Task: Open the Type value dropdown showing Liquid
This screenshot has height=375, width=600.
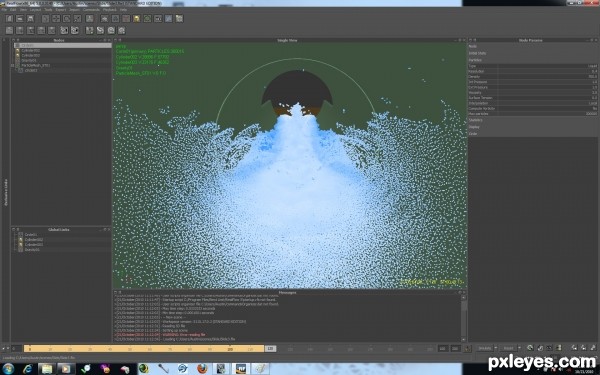Action: coord(548,66)
